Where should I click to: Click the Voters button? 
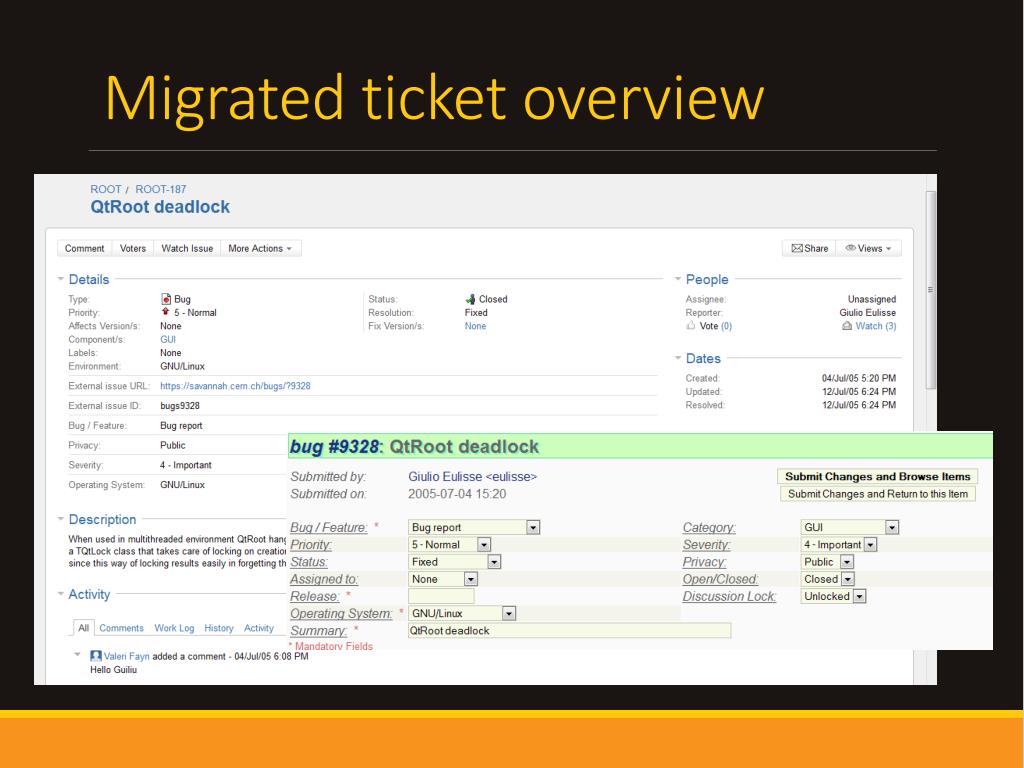click(x=133, y=248)
